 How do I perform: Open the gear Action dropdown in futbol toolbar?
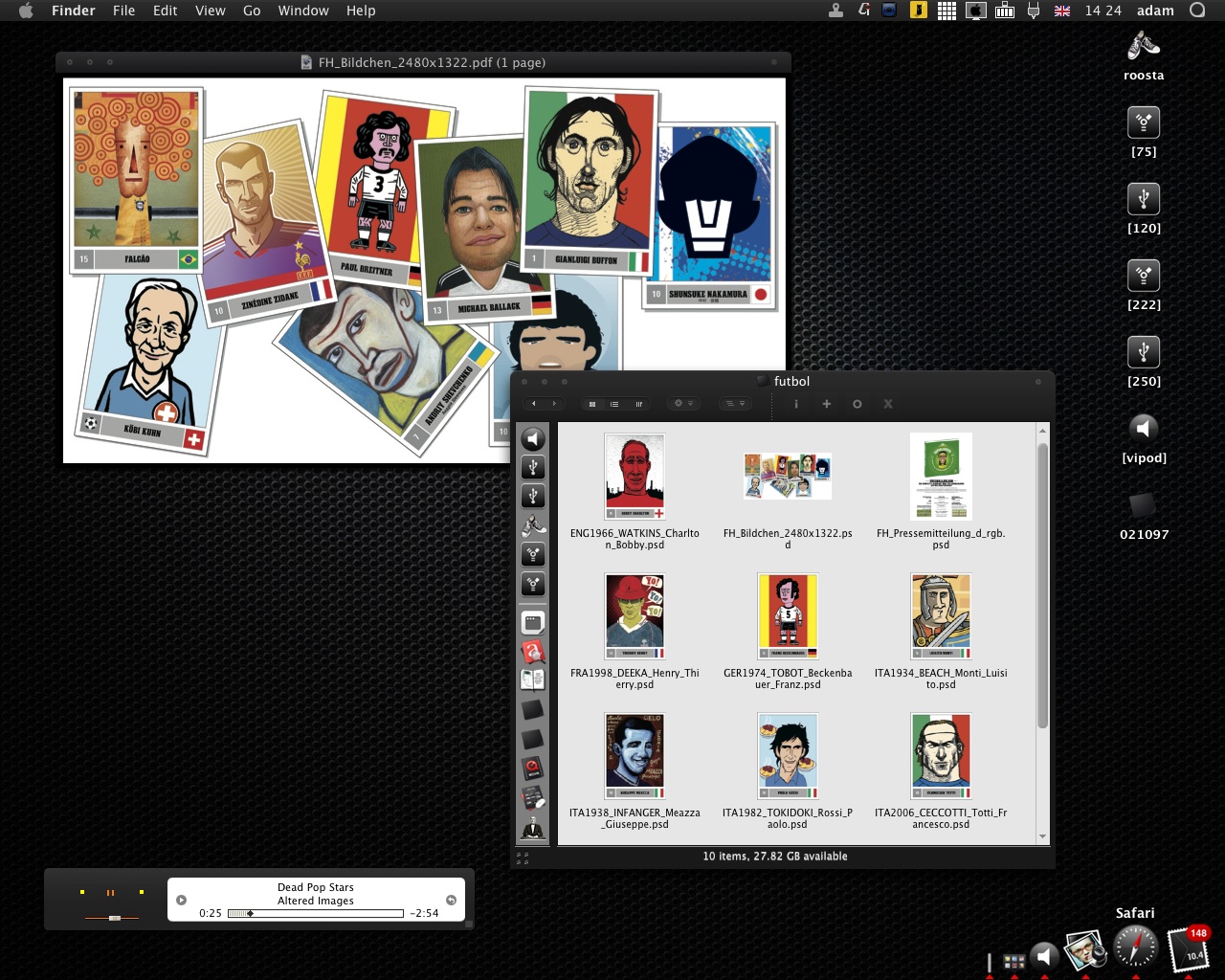(x=683, y=404)
